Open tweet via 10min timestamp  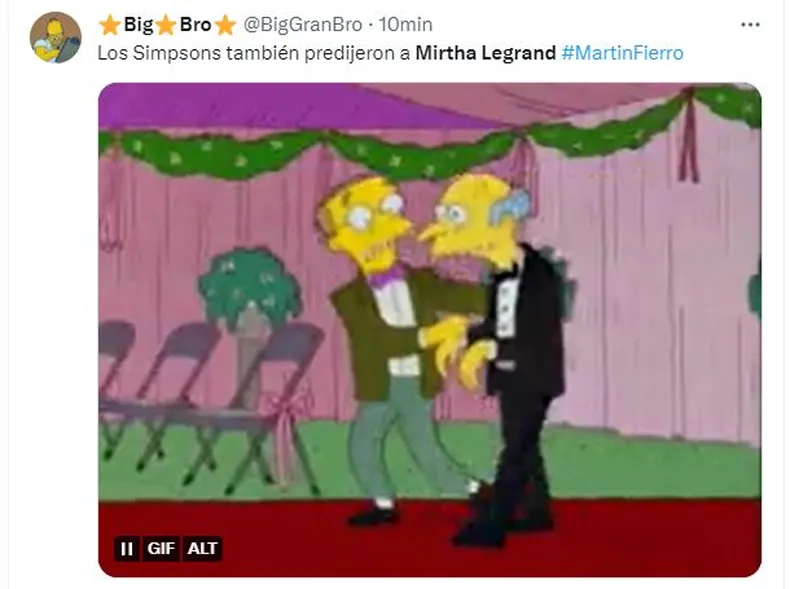pyautogui.click(x=405, y=24)
